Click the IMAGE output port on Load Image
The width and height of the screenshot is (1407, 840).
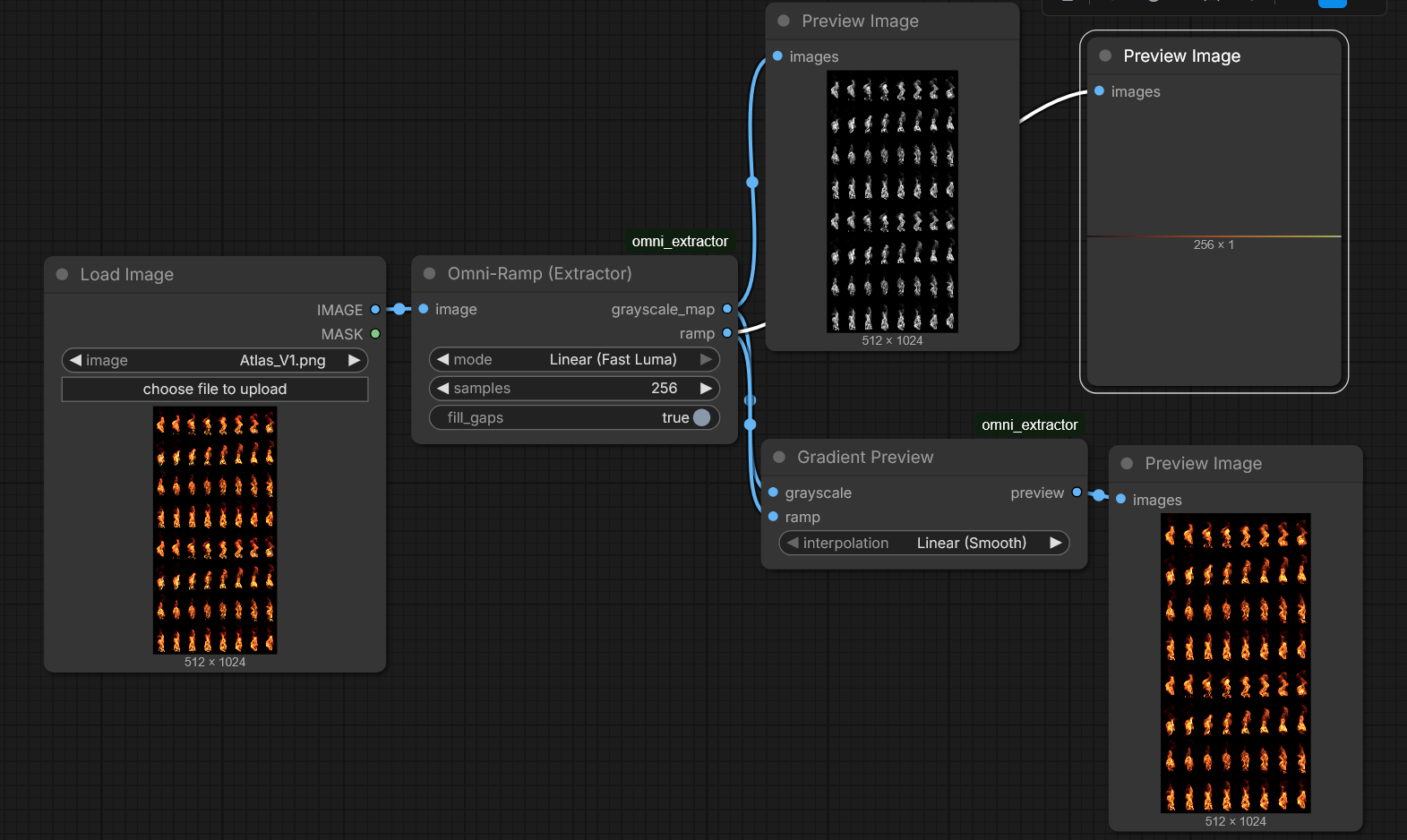(x=375, y=310)
